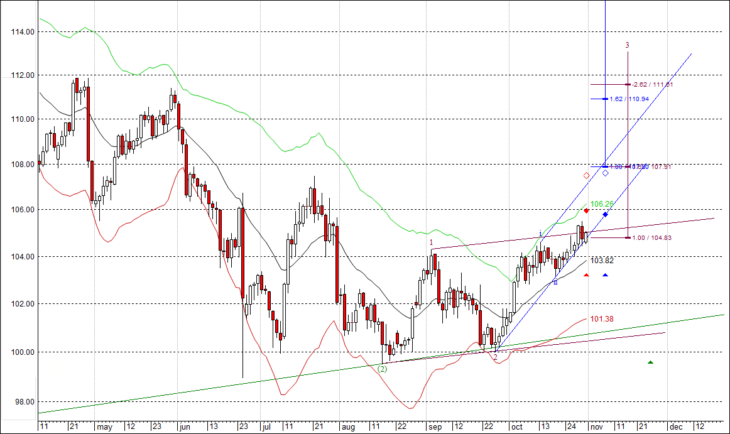Screen dimensions: 730x434
Task: Click the 'nov' date axis label
Action: point(596,427)
